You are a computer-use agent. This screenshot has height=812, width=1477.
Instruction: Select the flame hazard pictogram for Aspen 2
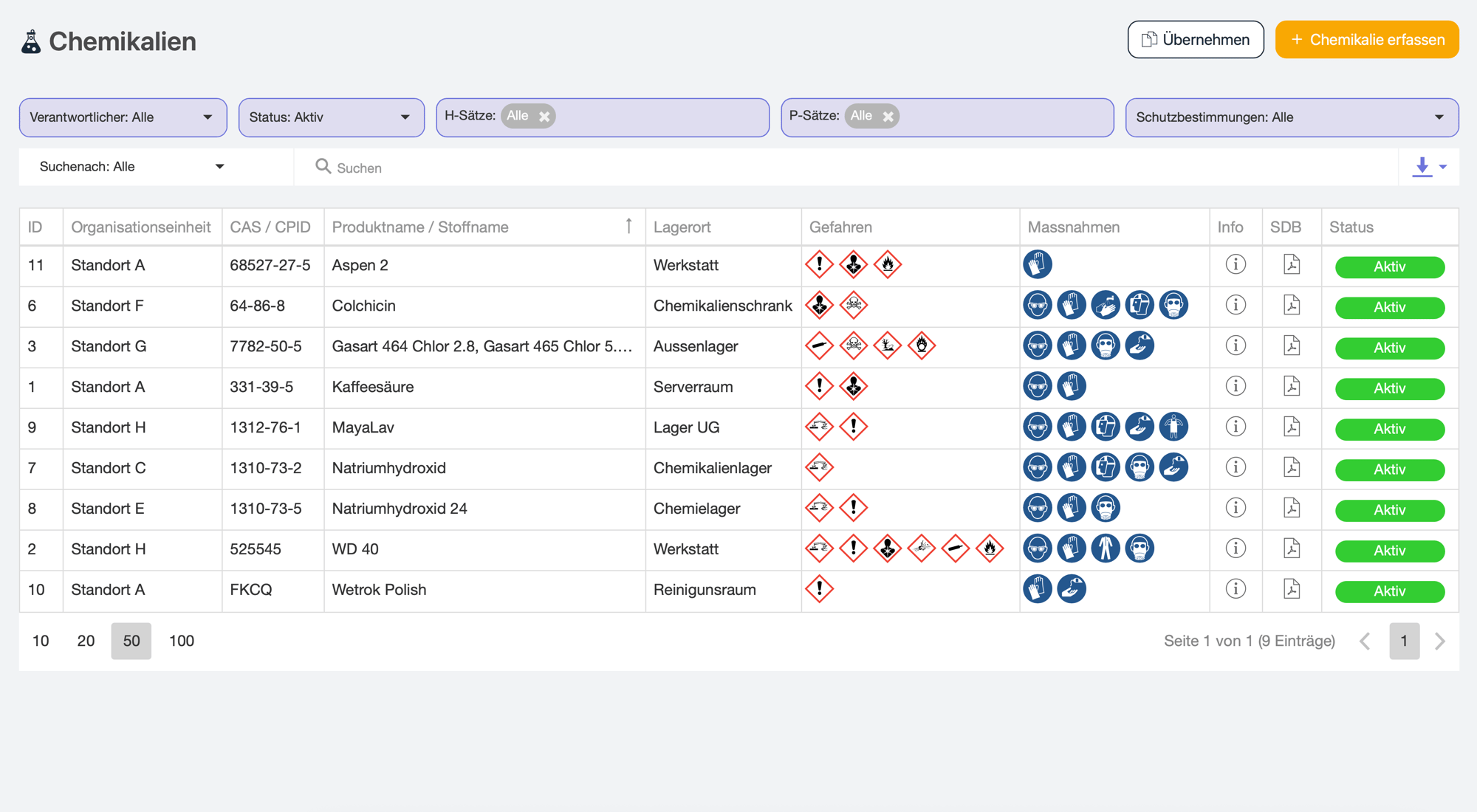(x=886, y=264)
